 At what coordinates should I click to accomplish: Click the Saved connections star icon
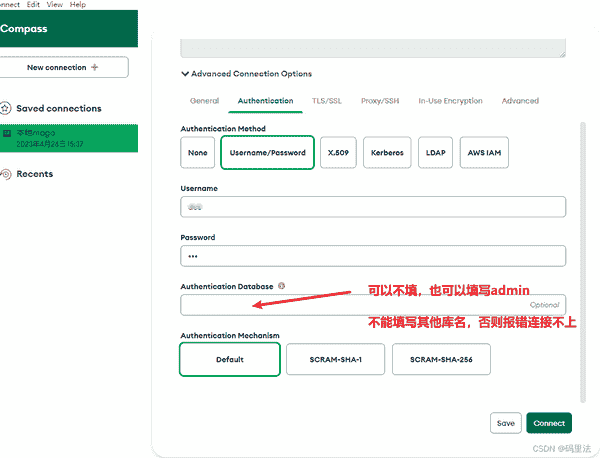point(5,108)
